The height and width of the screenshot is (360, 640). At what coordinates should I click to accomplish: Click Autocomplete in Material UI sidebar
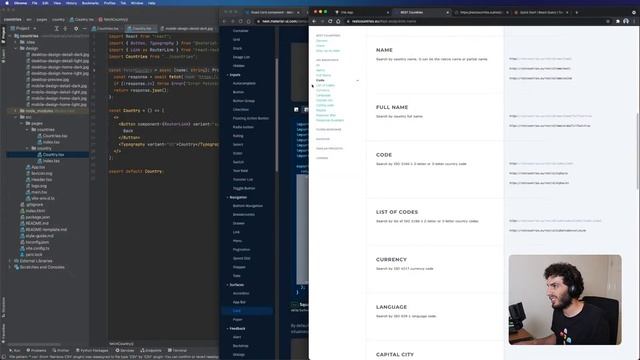point(244,83)
